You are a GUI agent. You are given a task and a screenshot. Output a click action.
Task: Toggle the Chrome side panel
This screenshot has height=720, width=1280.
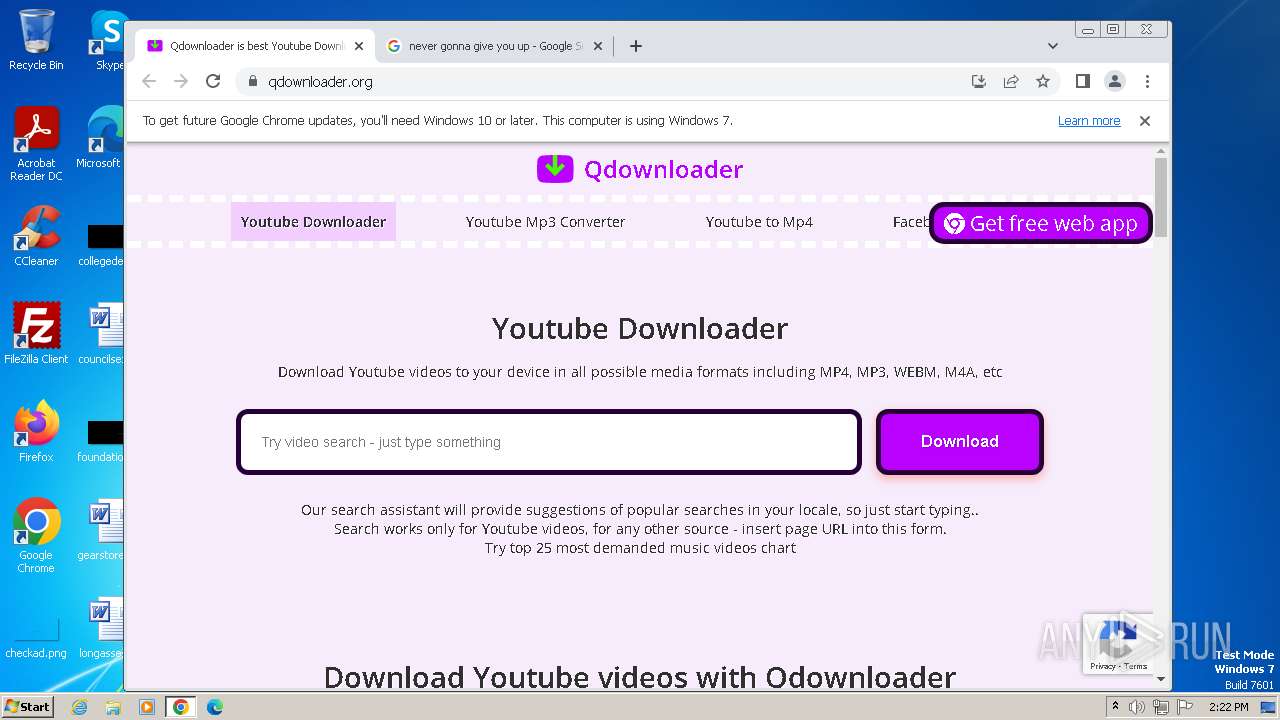1082,81
